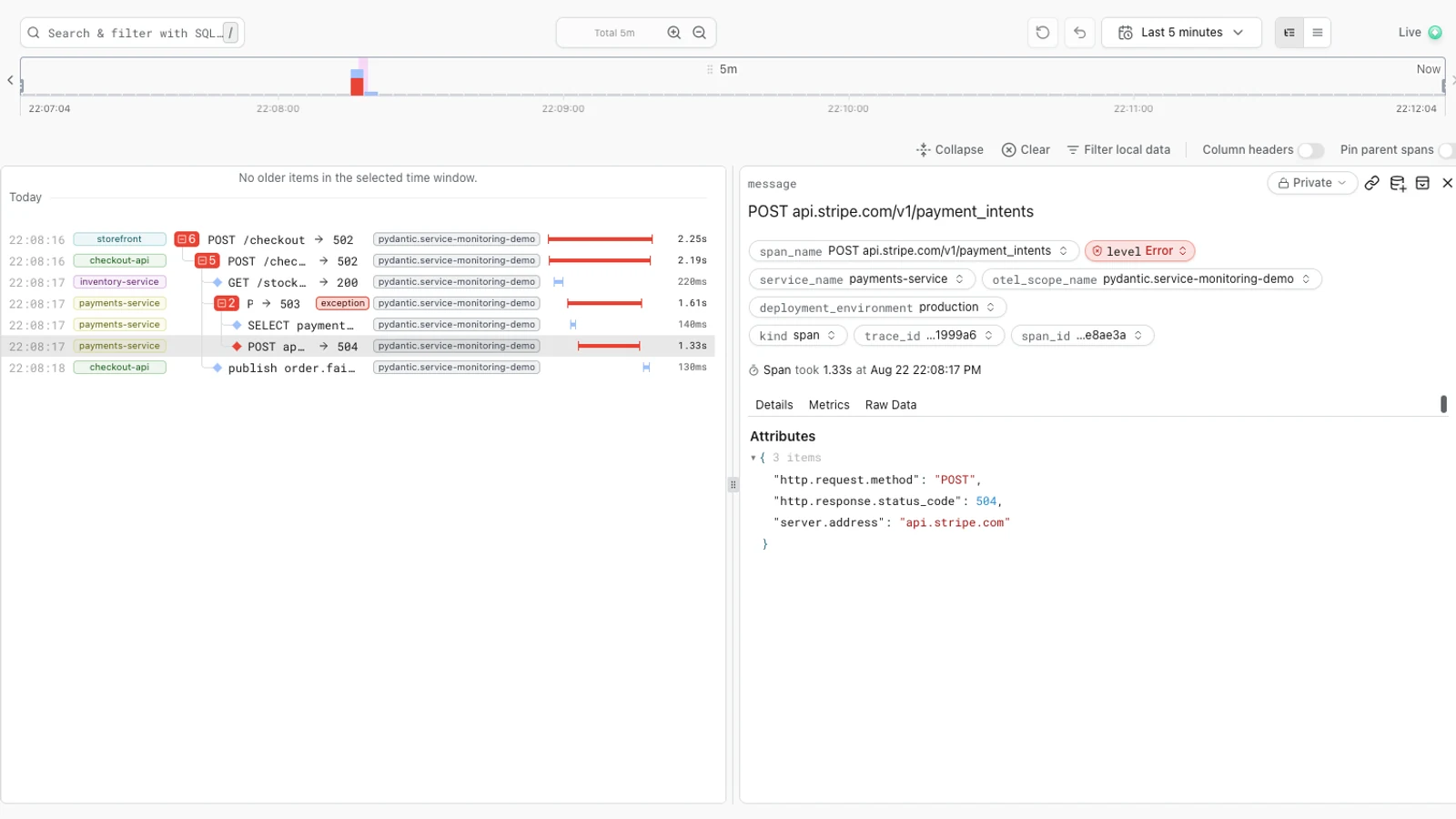Image resolution: width=1456 pixels, height=819 pixels.
Task: Select the SELECT payment… span row
Action: [358, 325]
